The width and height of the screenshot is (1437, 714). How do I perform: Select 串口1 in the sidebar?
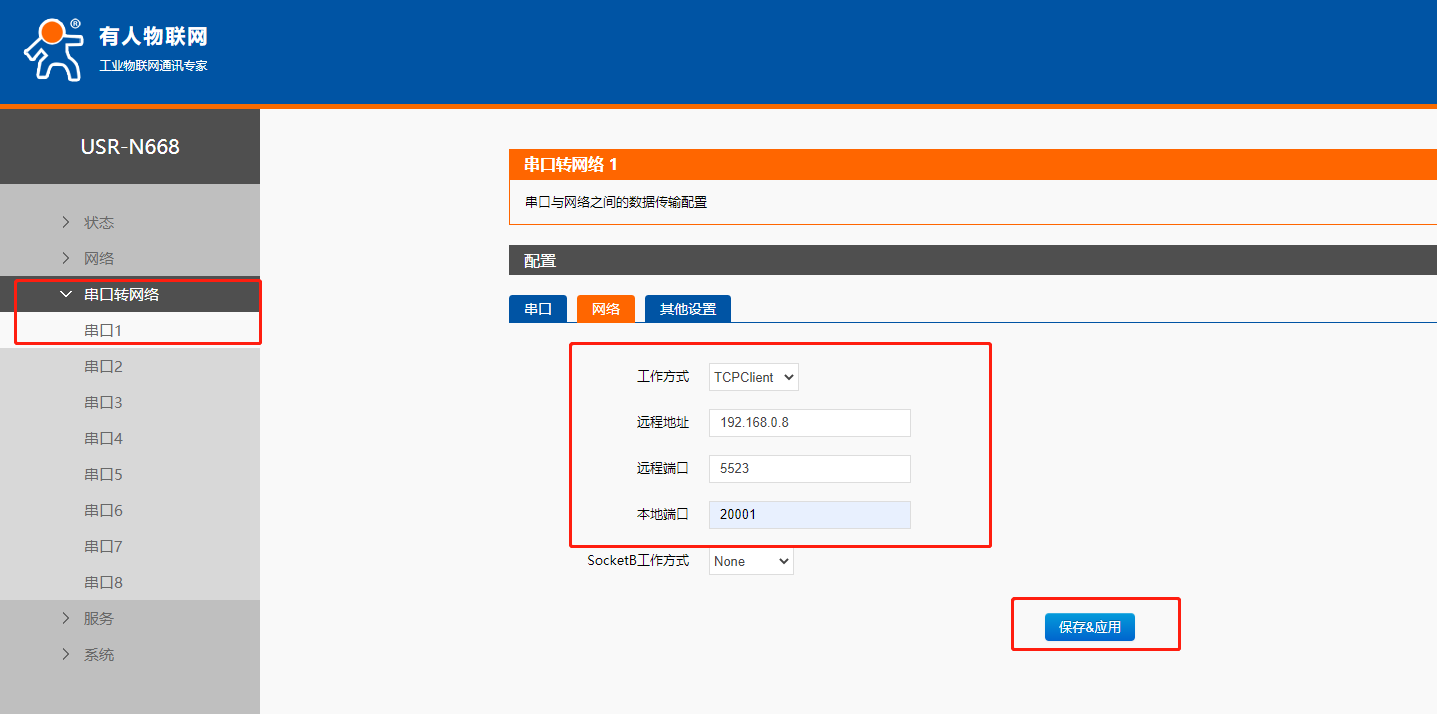tap(103, 330)
